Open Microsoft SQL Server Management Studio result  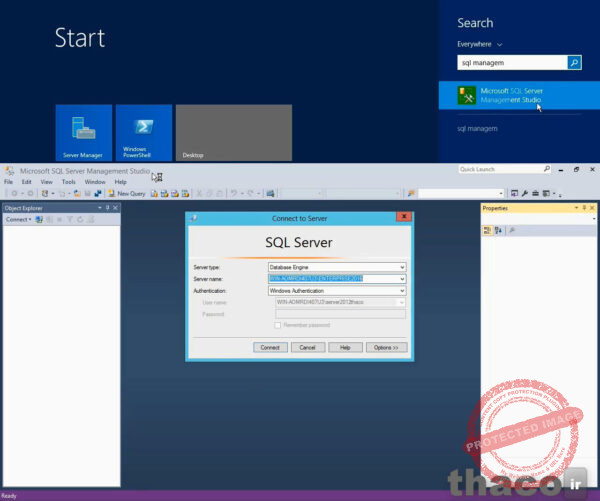pos(513,96)
